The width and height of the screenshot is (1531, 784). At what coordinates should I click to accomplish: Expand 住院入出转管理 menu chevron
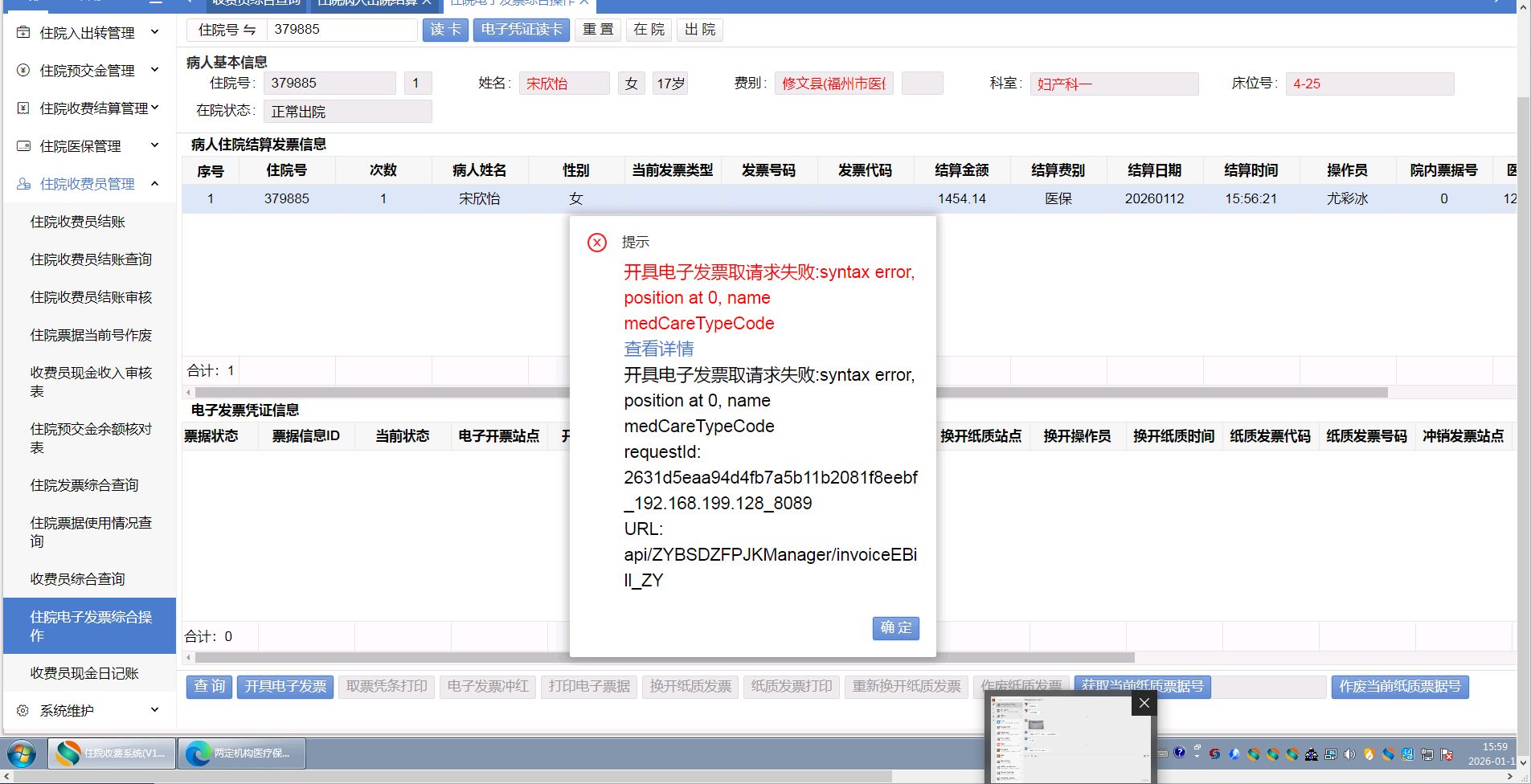155,32
